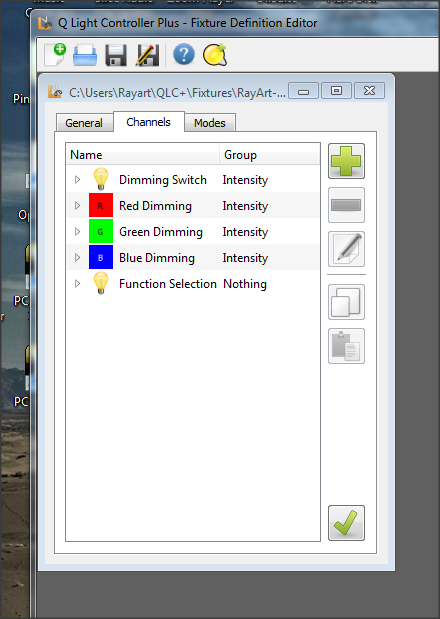
Task: Save the fixture with floppy disk icon
Action: (116, 55)
